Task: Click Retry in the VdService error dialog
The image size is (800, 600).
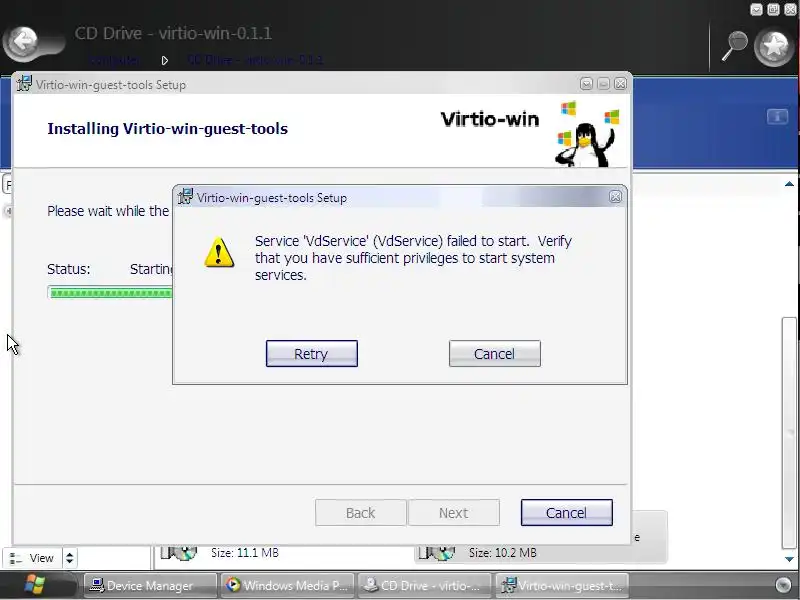Action: (311, 354)
